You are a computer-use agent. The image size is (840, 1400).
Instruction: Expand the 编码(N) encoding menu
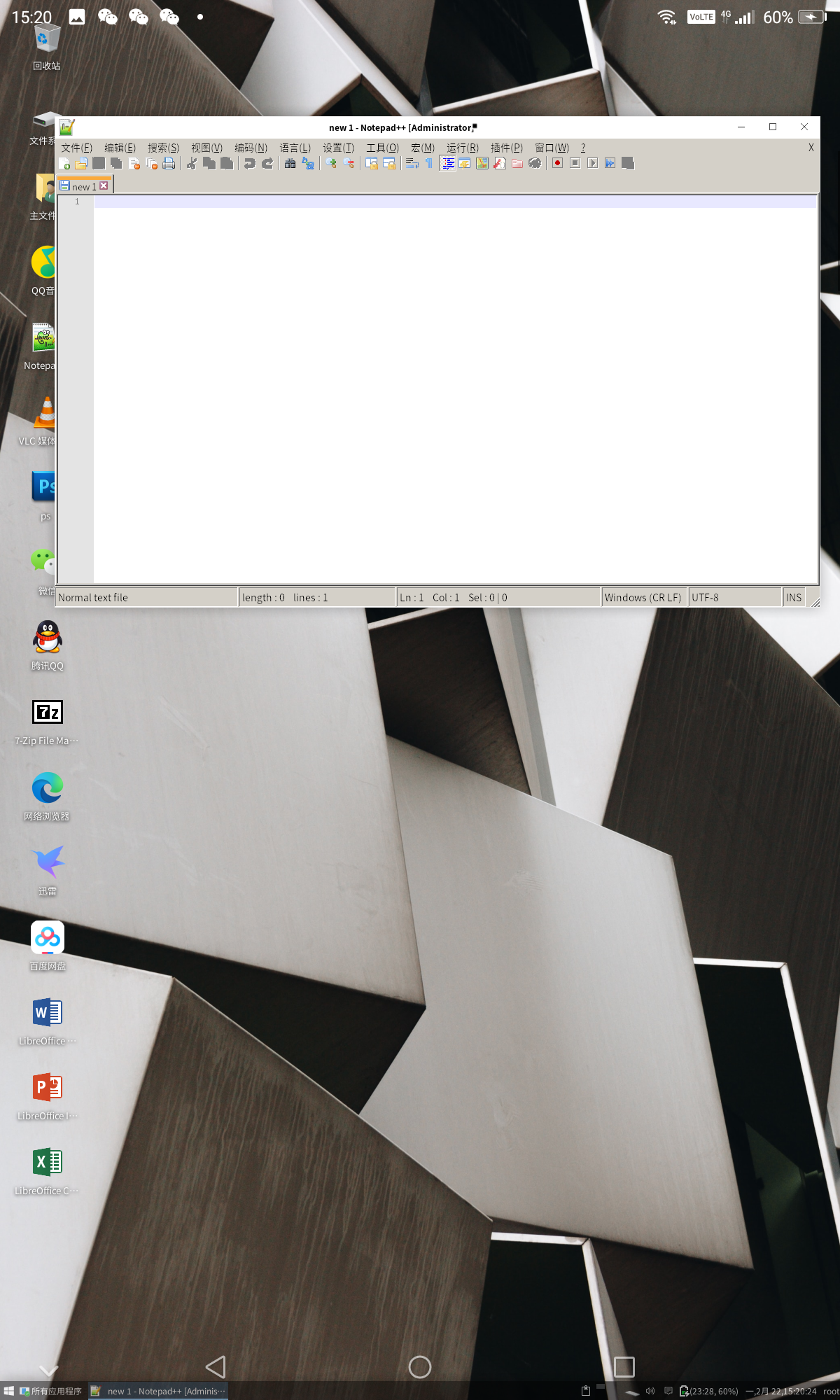[251, 148]
